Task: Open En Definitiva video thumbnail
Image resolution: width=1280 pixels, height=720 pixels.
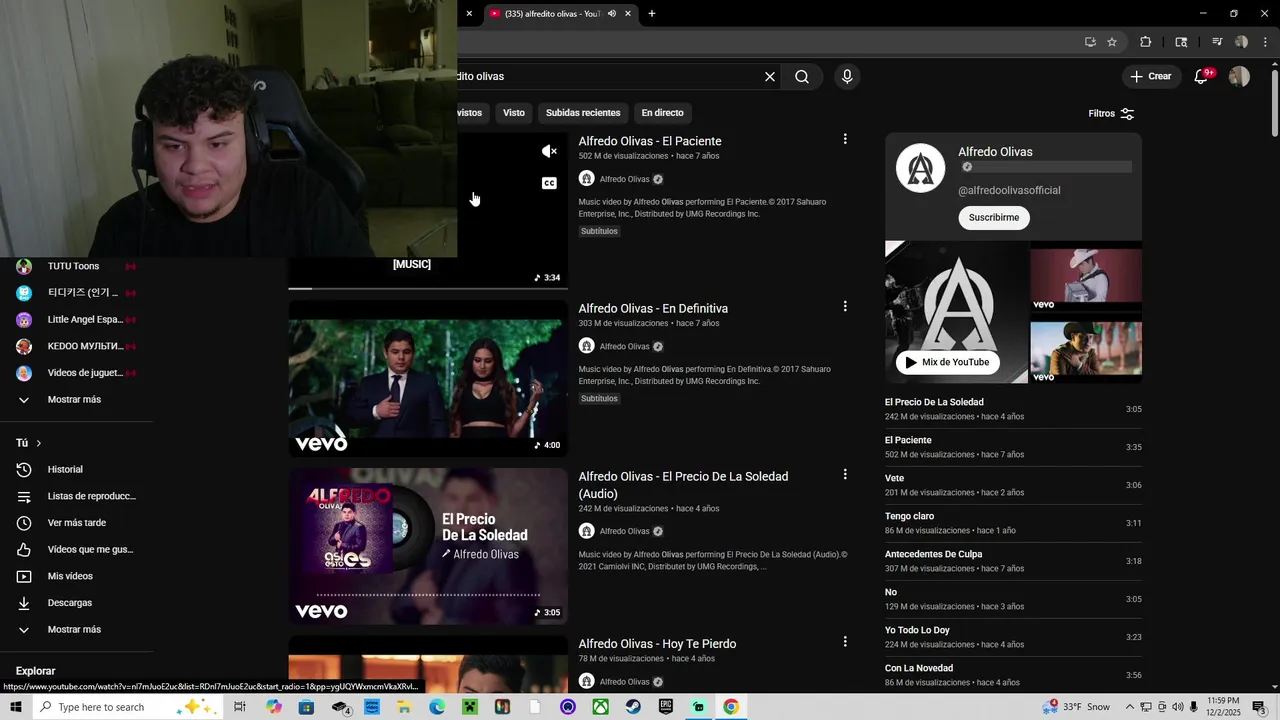Action: coord(428,379)
